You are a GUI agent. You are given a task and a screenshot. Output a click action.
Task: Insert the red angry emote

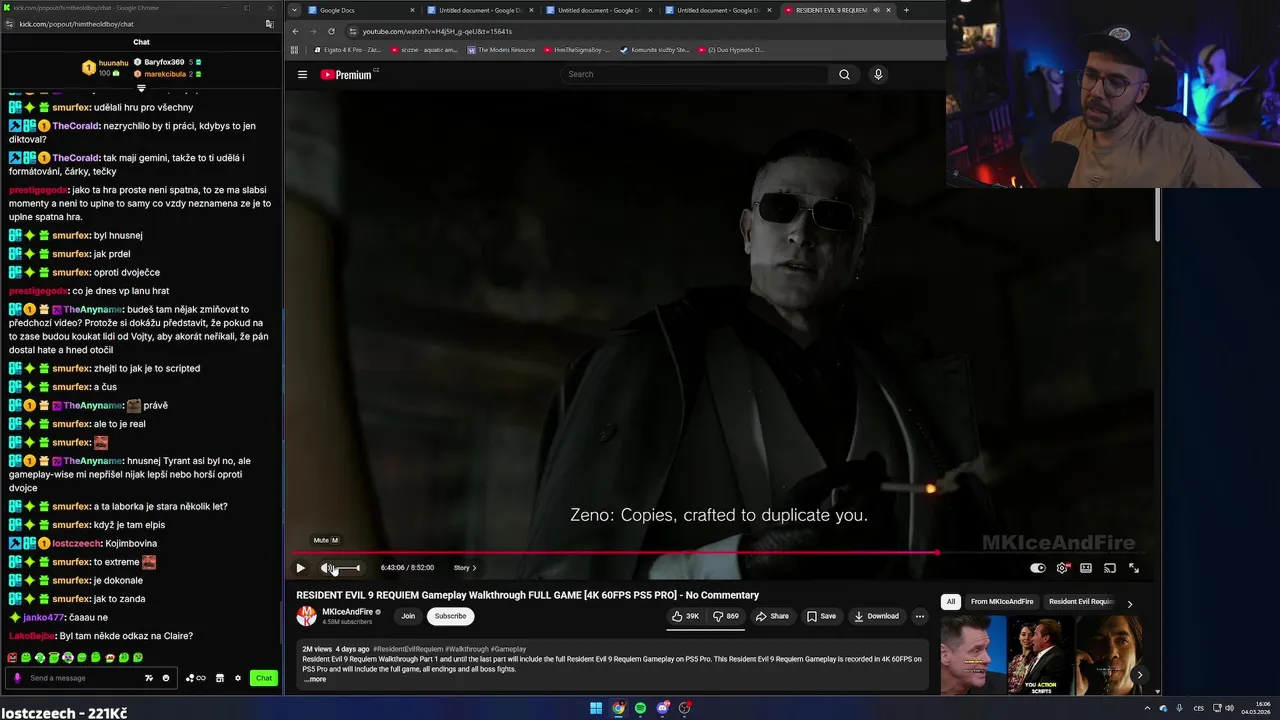12,658
